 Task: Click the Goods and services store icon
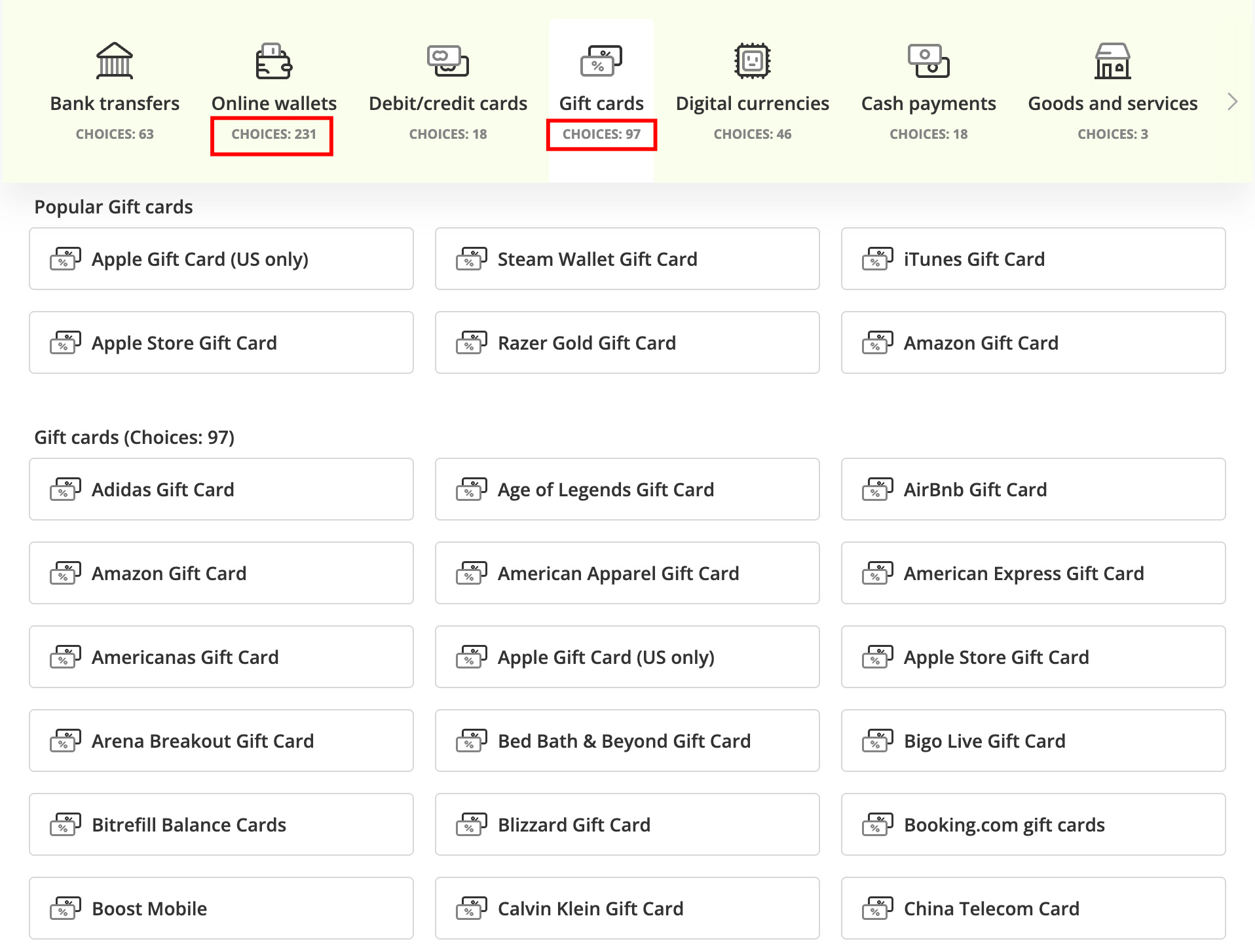pyautogui.click(x=1112, y=61)
